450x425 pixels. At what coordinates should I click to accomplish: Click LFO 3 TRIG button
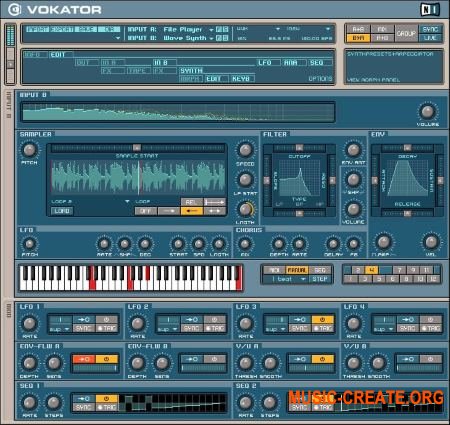(x=323, y=328)
